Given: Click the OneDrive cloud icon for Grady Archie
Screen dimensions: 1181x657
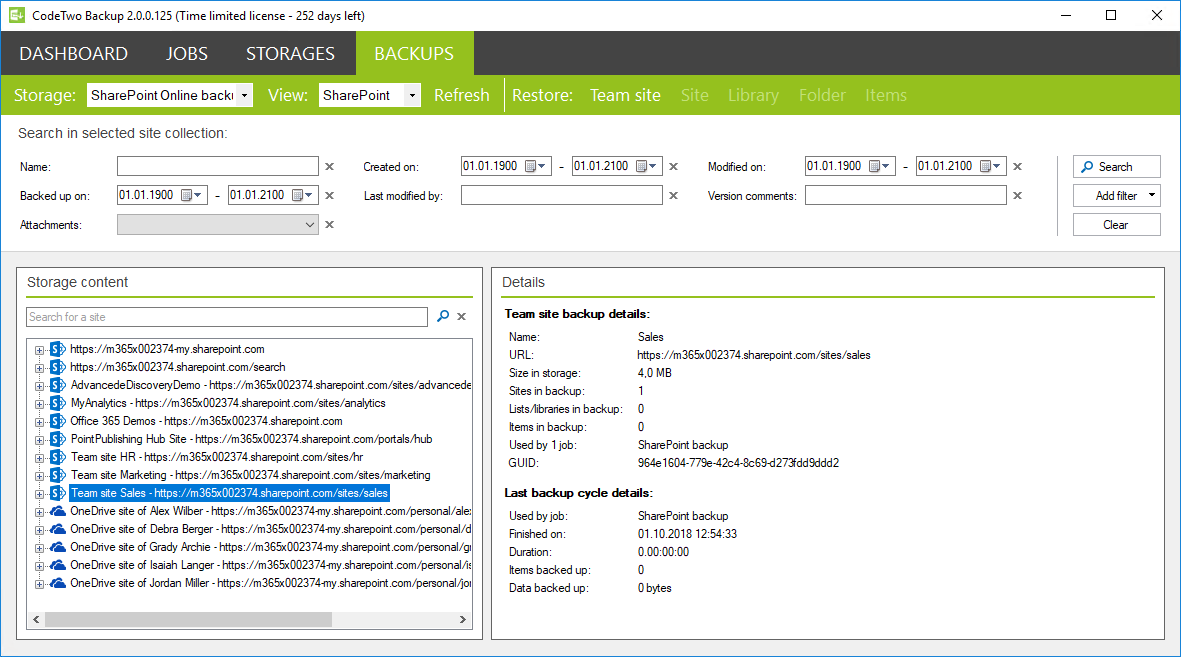Looking at the screenshot, I should click(58, 547).
